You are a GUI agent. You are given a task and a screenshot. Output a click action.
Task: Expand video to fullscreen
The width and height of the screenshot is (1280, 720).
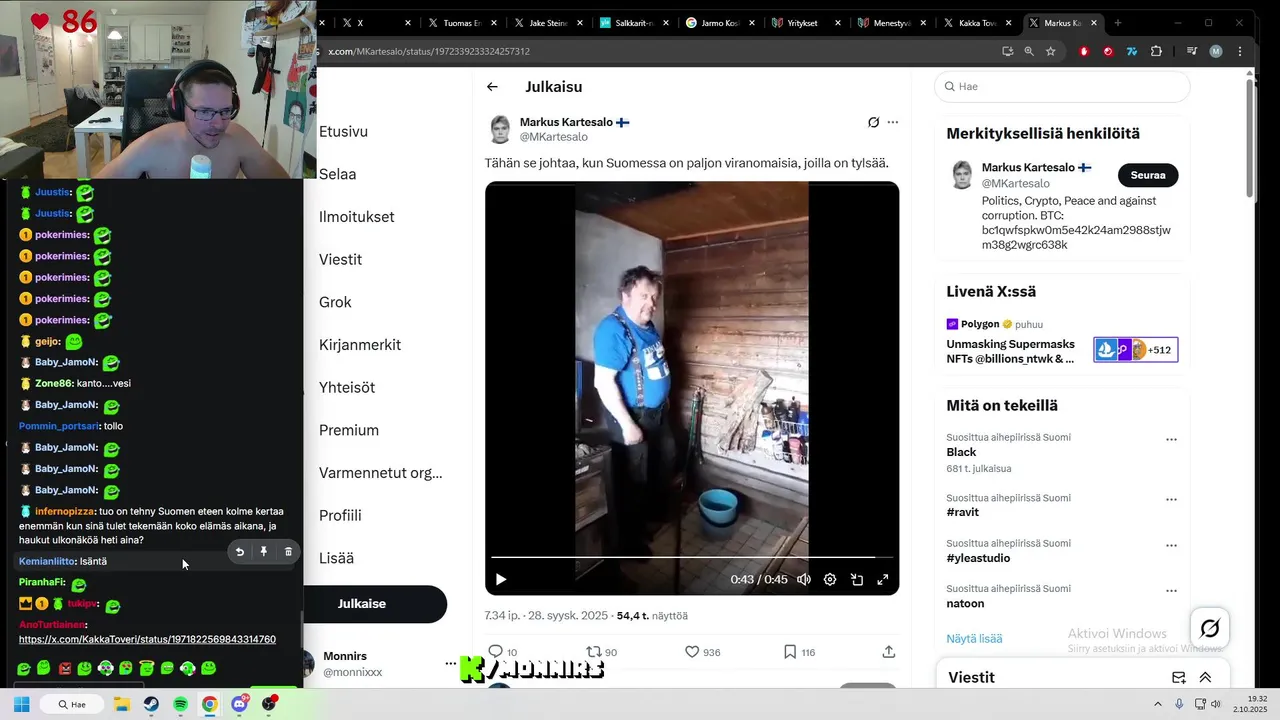883,579
